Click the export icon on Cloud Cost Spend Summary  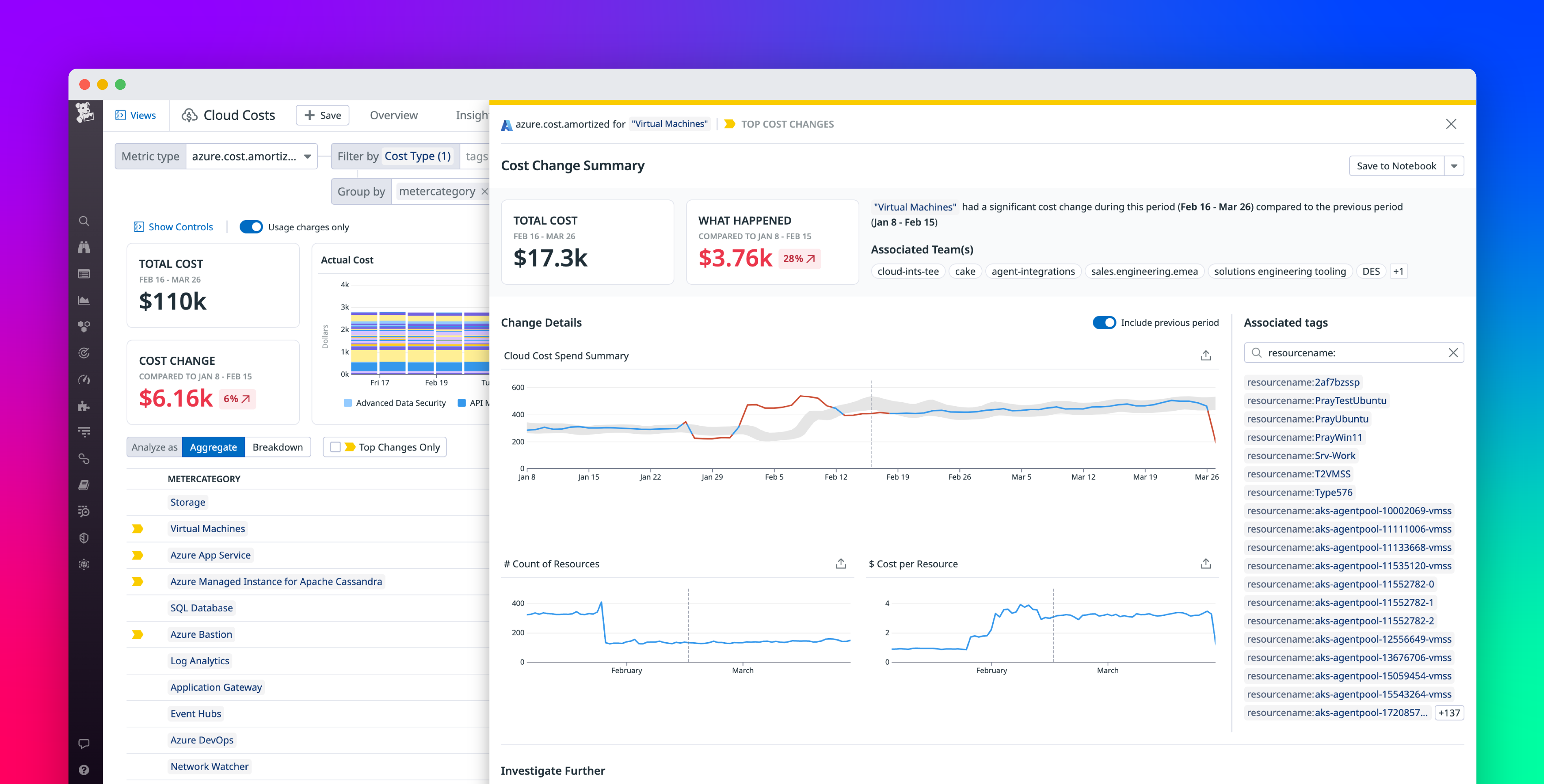(x=1206, y=355)
